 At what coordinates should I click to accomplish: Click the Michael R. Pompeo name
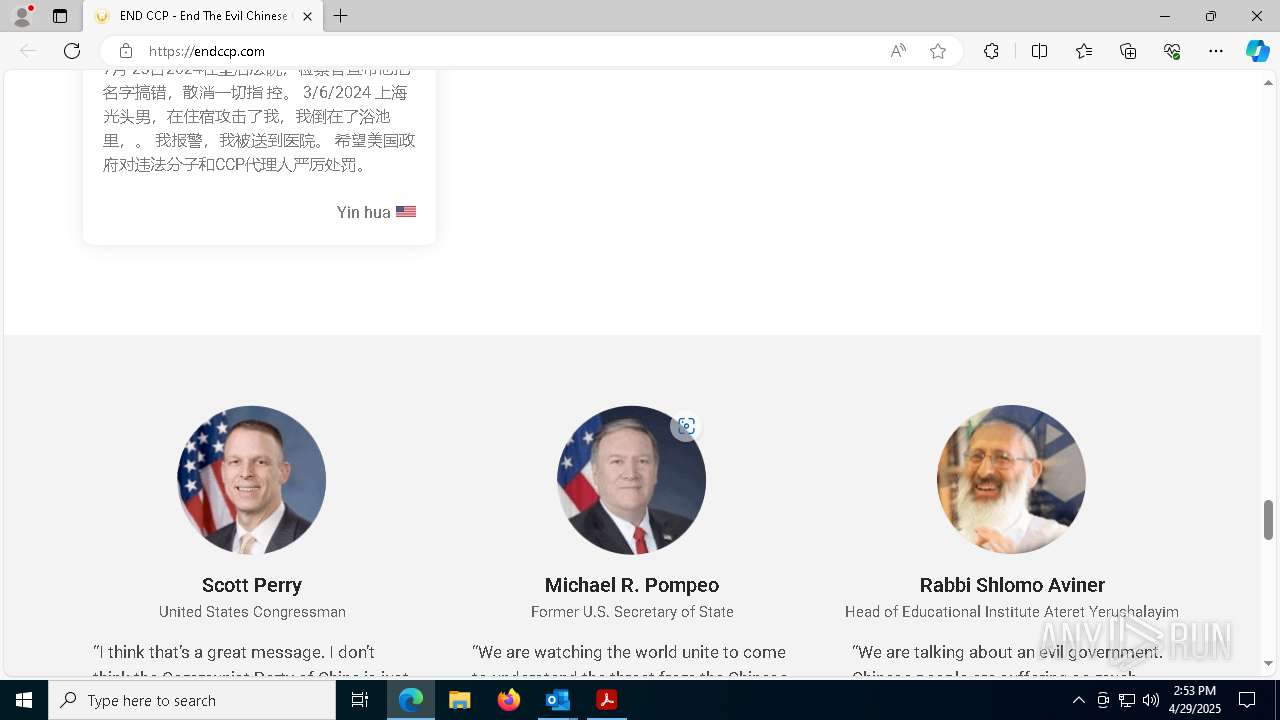[632, 585]
